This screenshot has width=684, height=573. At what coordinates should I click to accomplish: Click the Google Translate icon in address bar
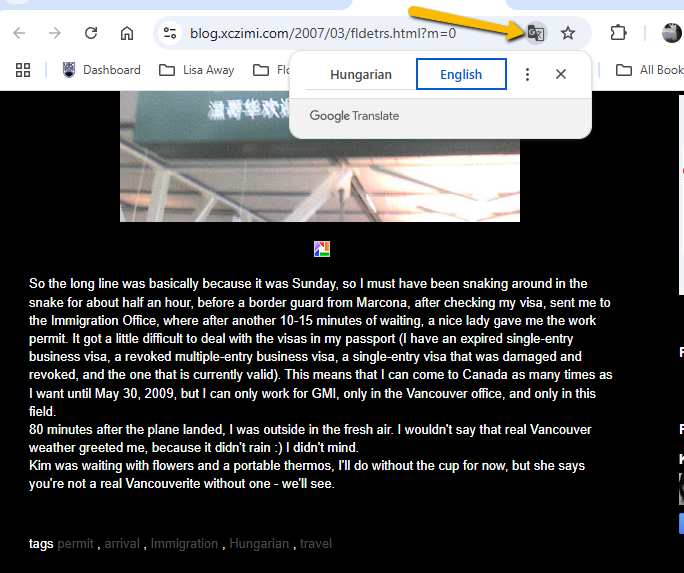535,33
